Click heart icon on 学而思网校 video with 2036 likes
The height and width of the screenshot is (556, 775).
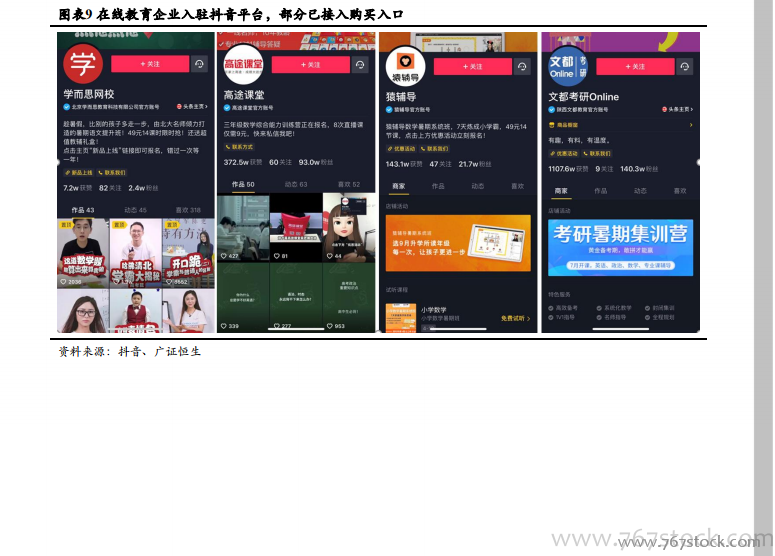click(64, 282)
